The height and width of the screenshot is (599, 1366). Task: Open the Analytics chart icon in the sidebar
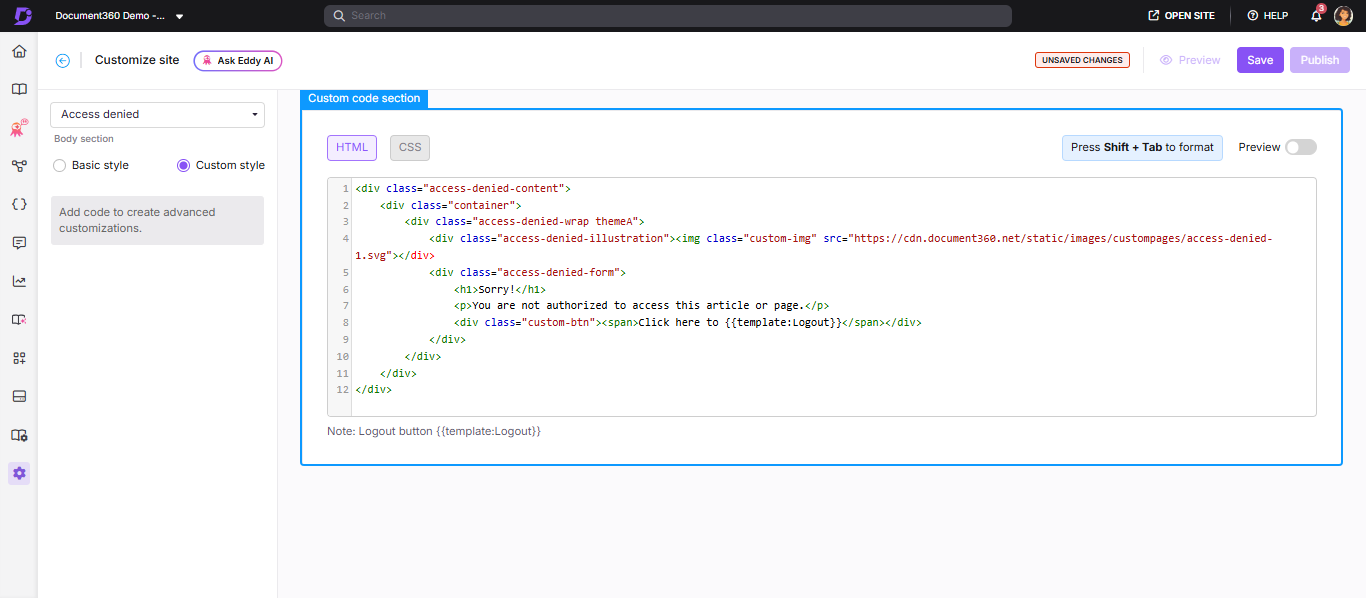[19, 281]
